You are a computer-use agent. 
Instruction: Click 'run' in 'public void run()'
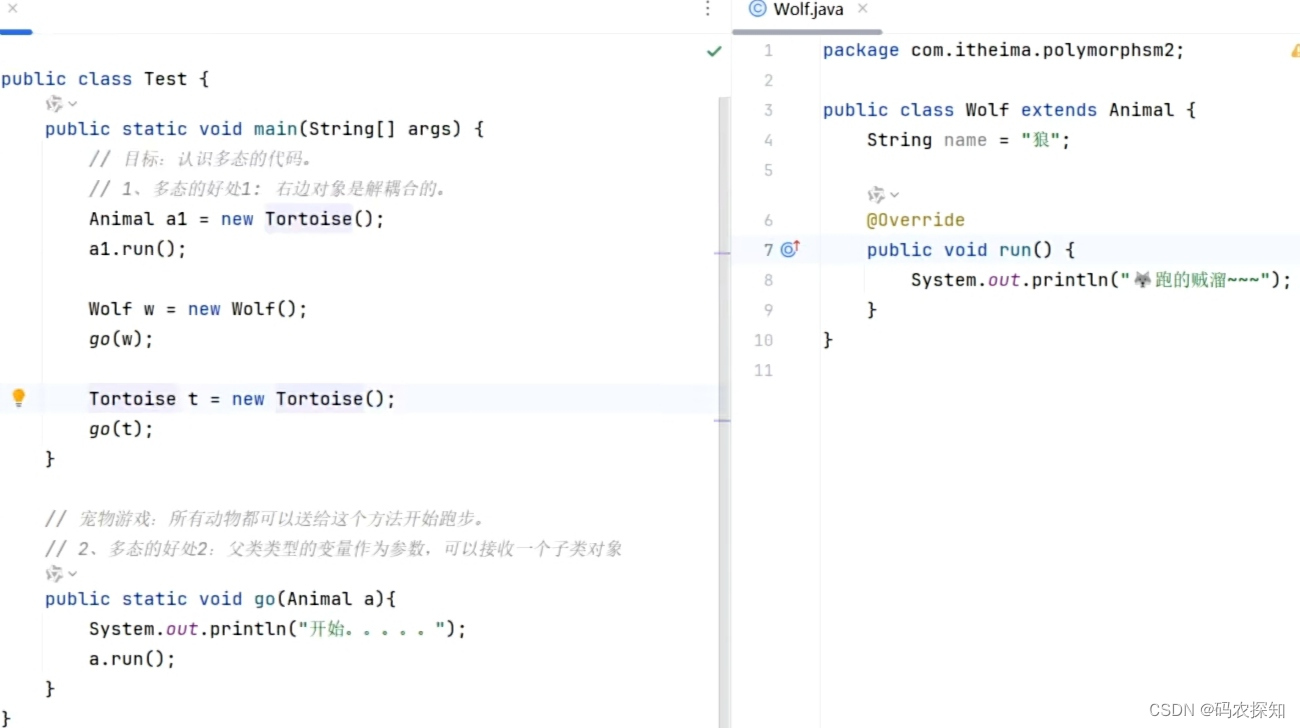pos(1015,250)
